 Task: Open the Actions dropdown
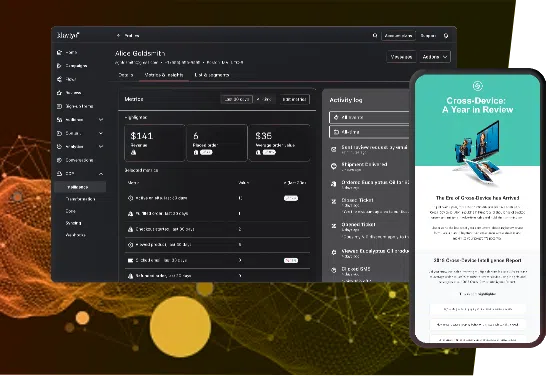(435, 57)
